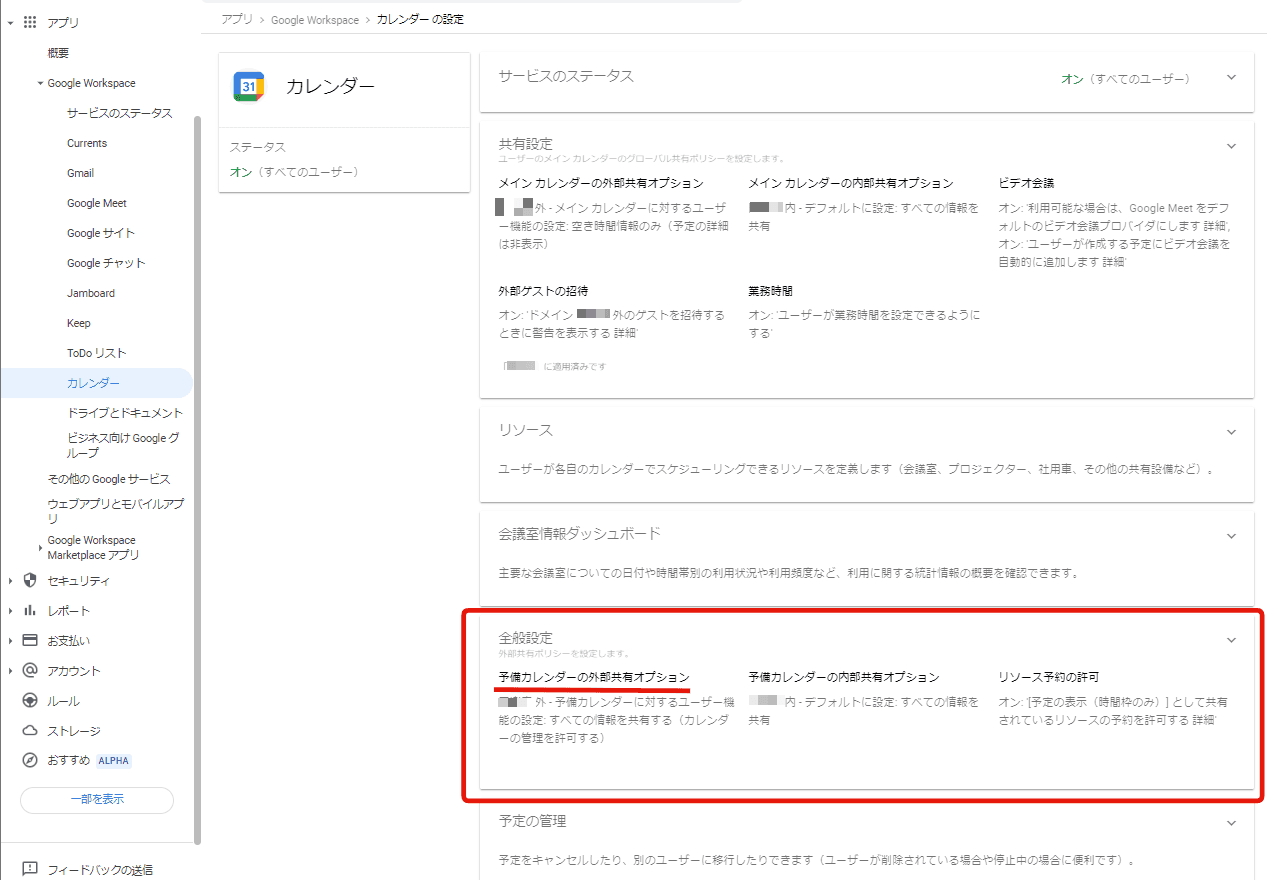Click the sidebar vertical scrollbar

coord(197,480)
